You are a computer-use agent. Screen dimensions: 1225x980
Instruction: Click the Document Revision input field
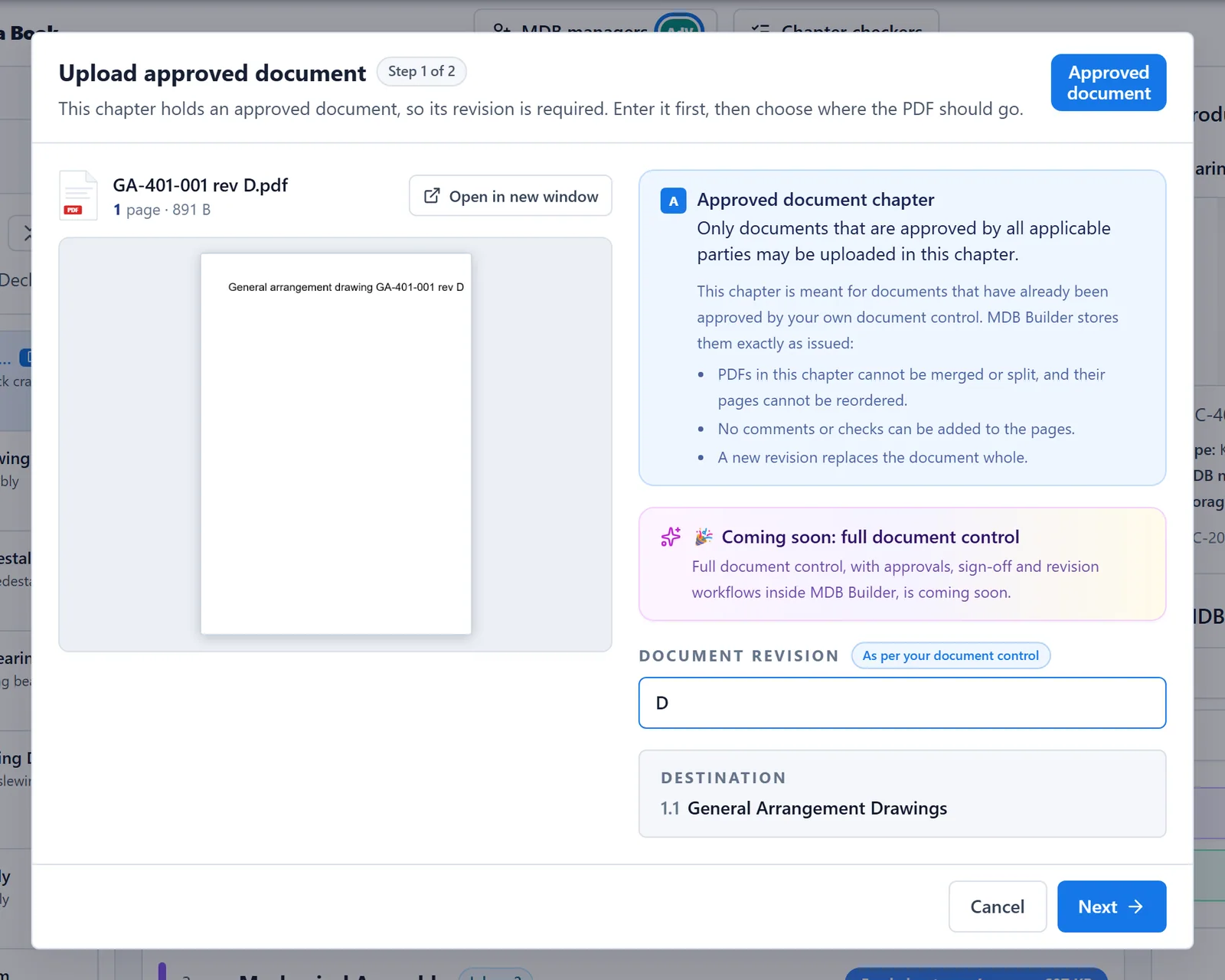point(902,703)
